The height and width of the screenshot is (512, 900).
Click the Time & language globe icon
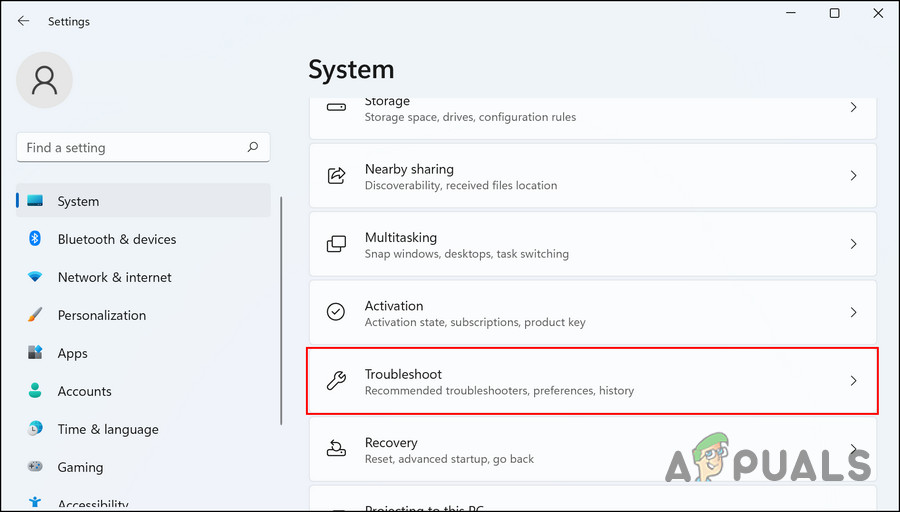(x=35, y=429)
